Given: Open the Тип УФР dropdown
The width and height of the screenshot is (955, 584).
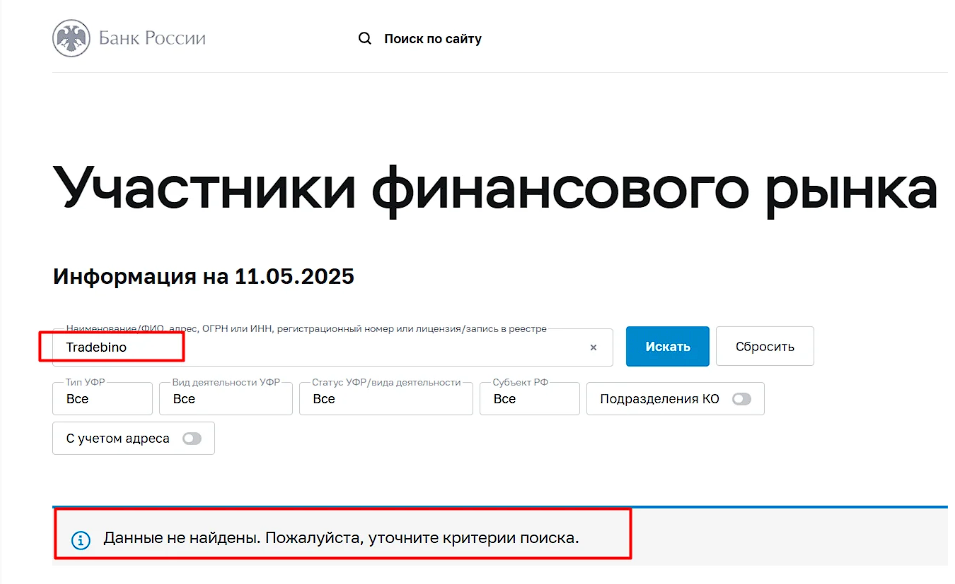Looking at the screenshot, I should pos(102,399).
